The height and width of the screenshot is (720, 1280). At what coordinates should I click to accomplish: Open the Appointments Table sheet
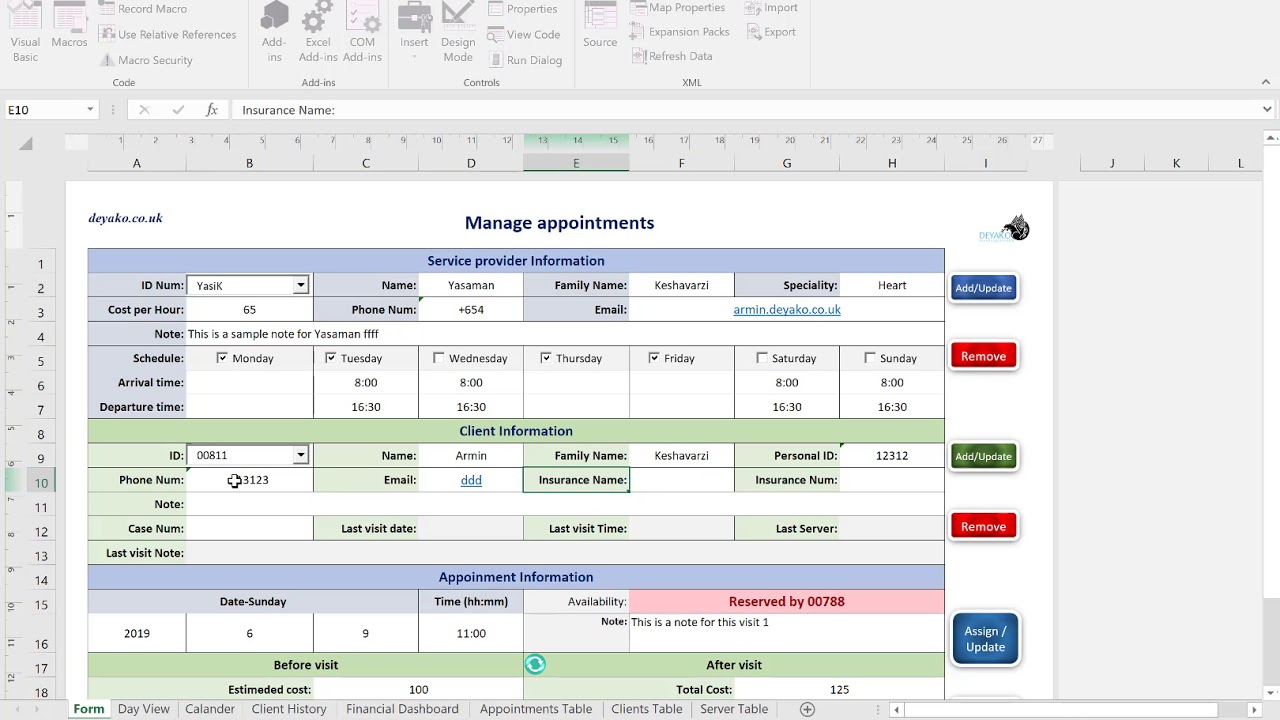click(x=536, y=709)
